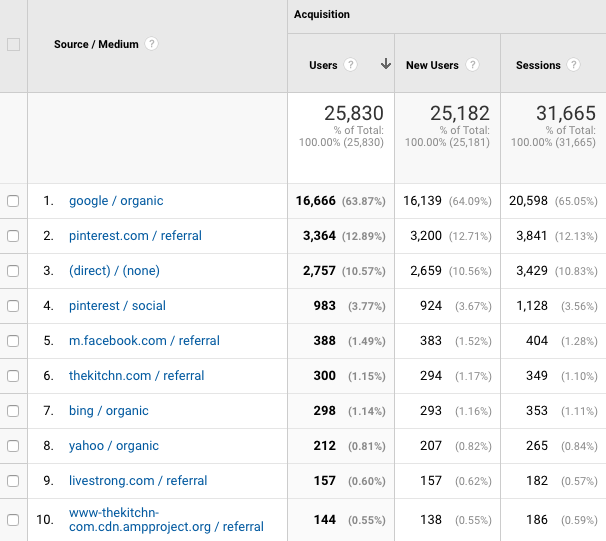Click sessions value 265
606x541 pixels.
pyautogui.click(x=537, y=446)
